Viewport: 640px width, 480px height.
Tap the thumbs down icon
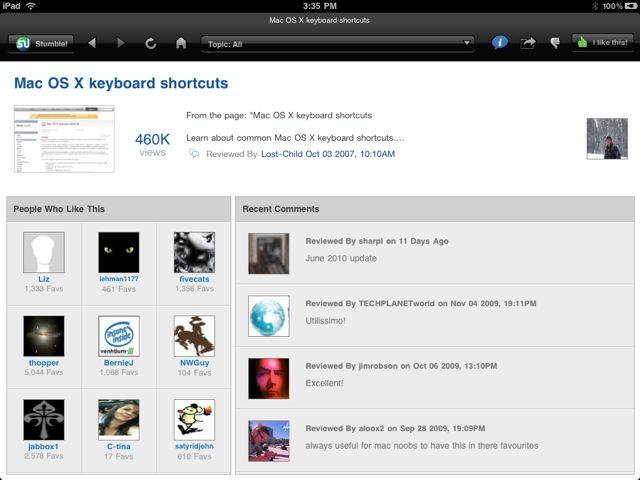(x=555, y=43)
